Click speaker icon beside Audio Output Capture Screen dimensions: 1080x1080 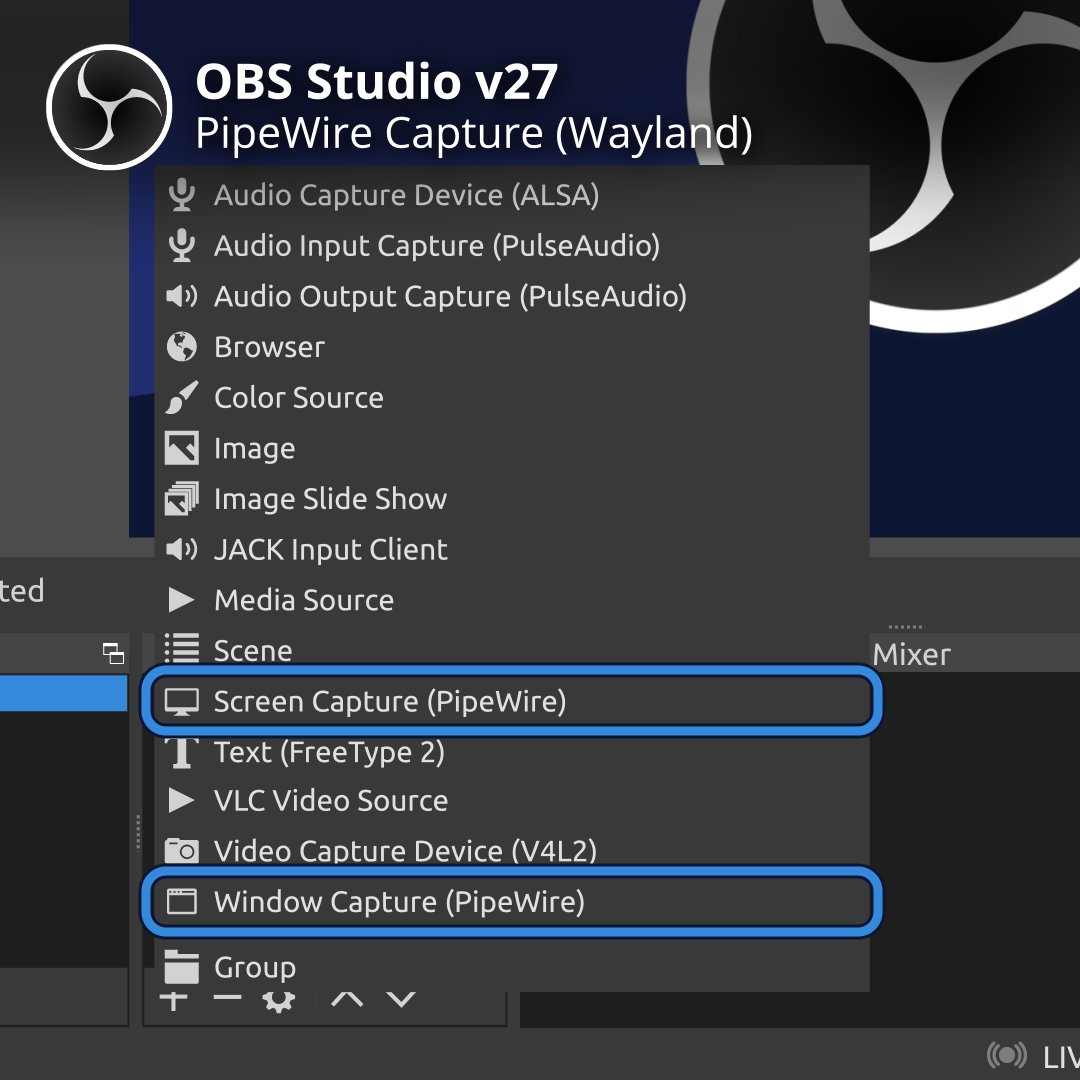pyautogui.click(x=182, y=296)
